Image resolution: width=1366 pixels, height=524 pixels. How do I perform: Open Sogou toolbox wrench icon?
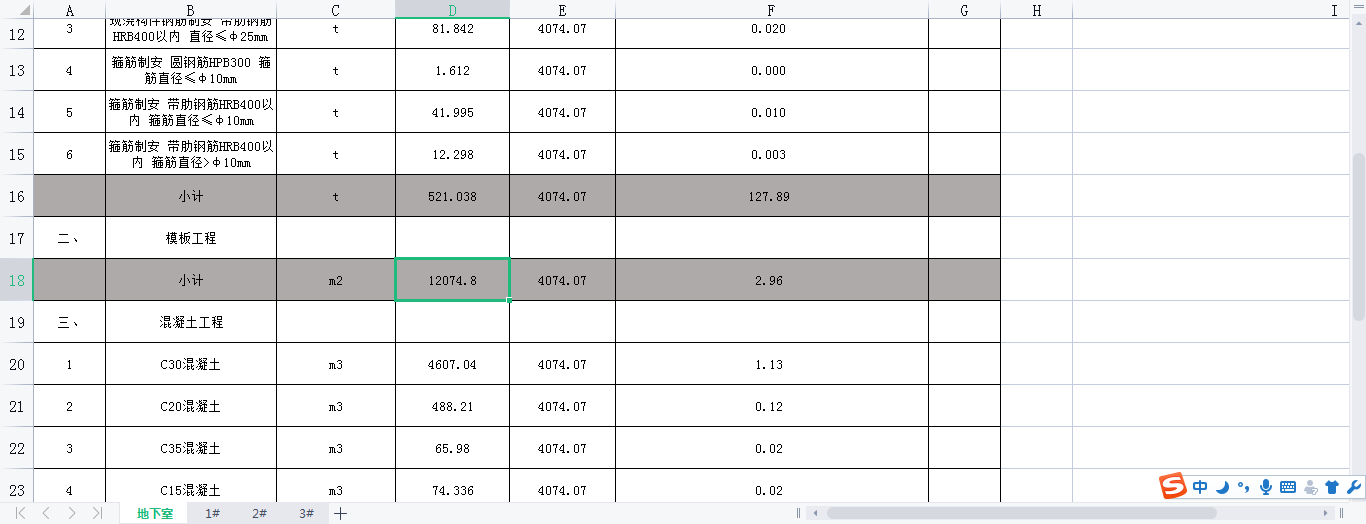click(1354, 487)
